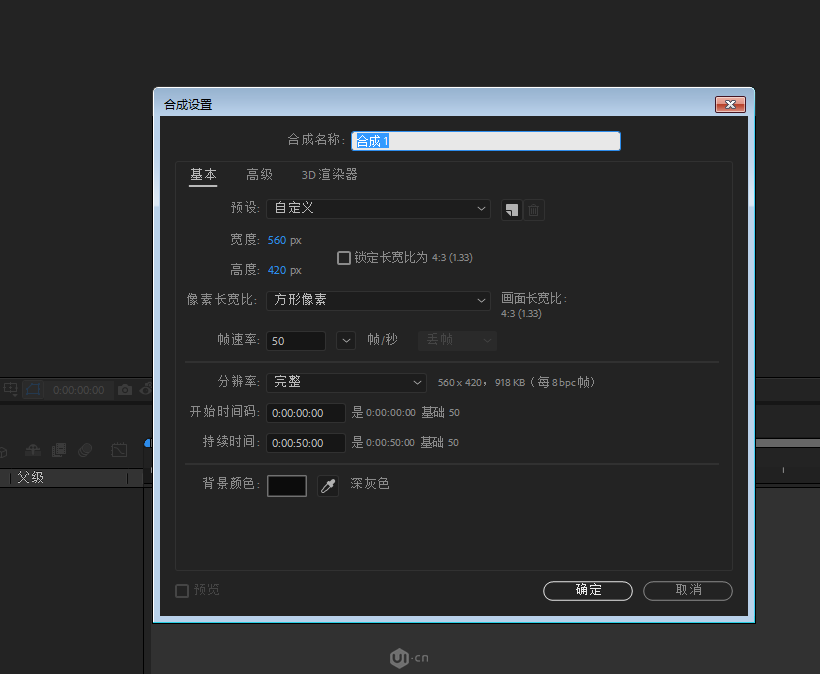Click the delete preset trash icon
Viewport: 820px width, 674px height.
click(x=534, y=210)
